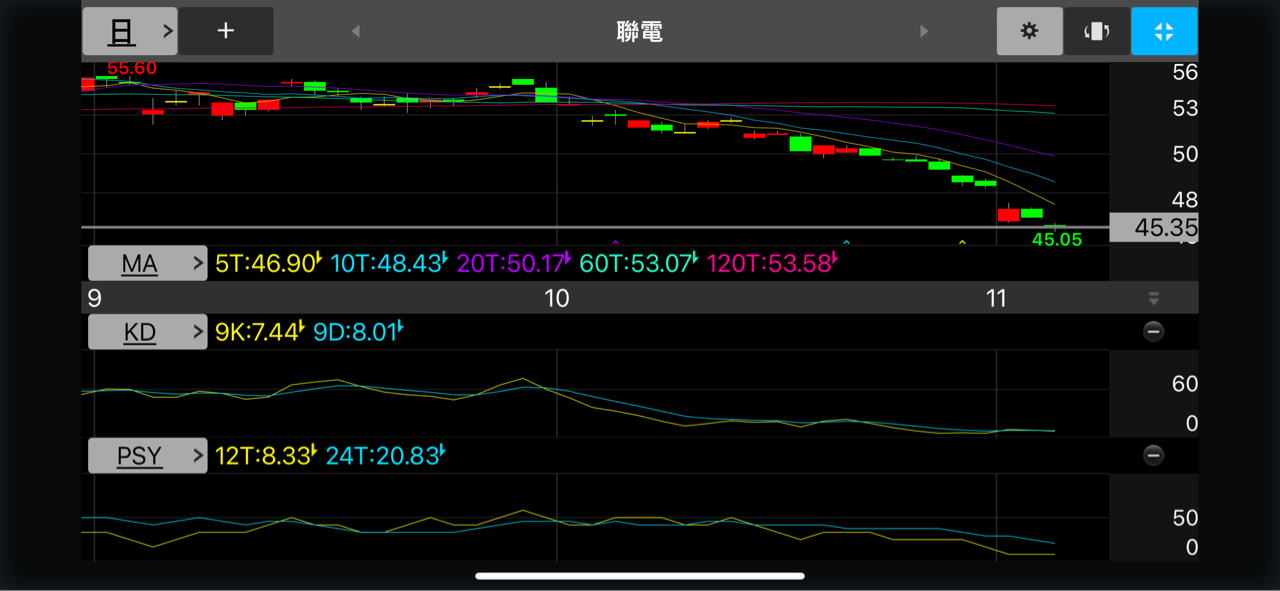Screen dimensions: 1280x591
Task: Remove the PSY indicator panel with minus icon
Action: 1153,456
